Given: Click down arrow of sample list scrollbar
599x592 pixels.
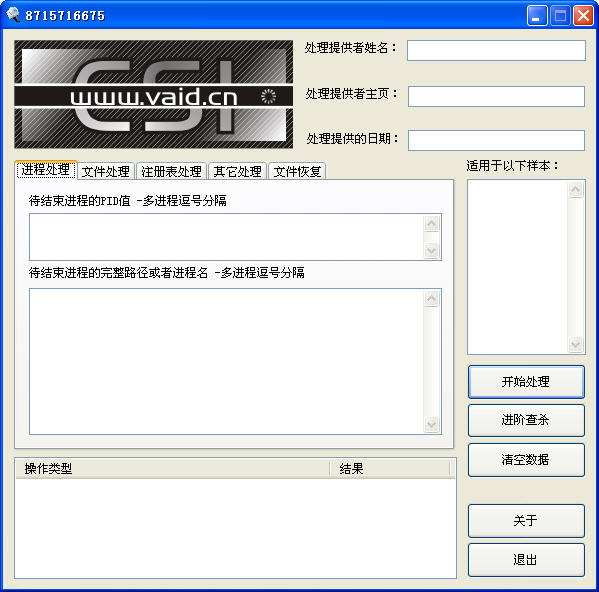Looking at the screenshot, I should (576, 344).
